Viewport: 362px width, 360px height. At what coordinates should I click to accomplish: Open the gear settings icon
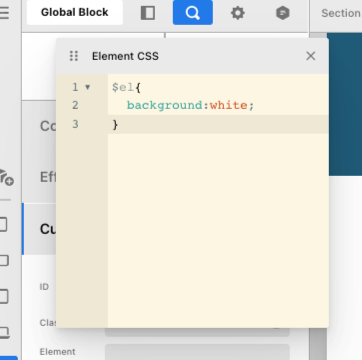point(238,13)
